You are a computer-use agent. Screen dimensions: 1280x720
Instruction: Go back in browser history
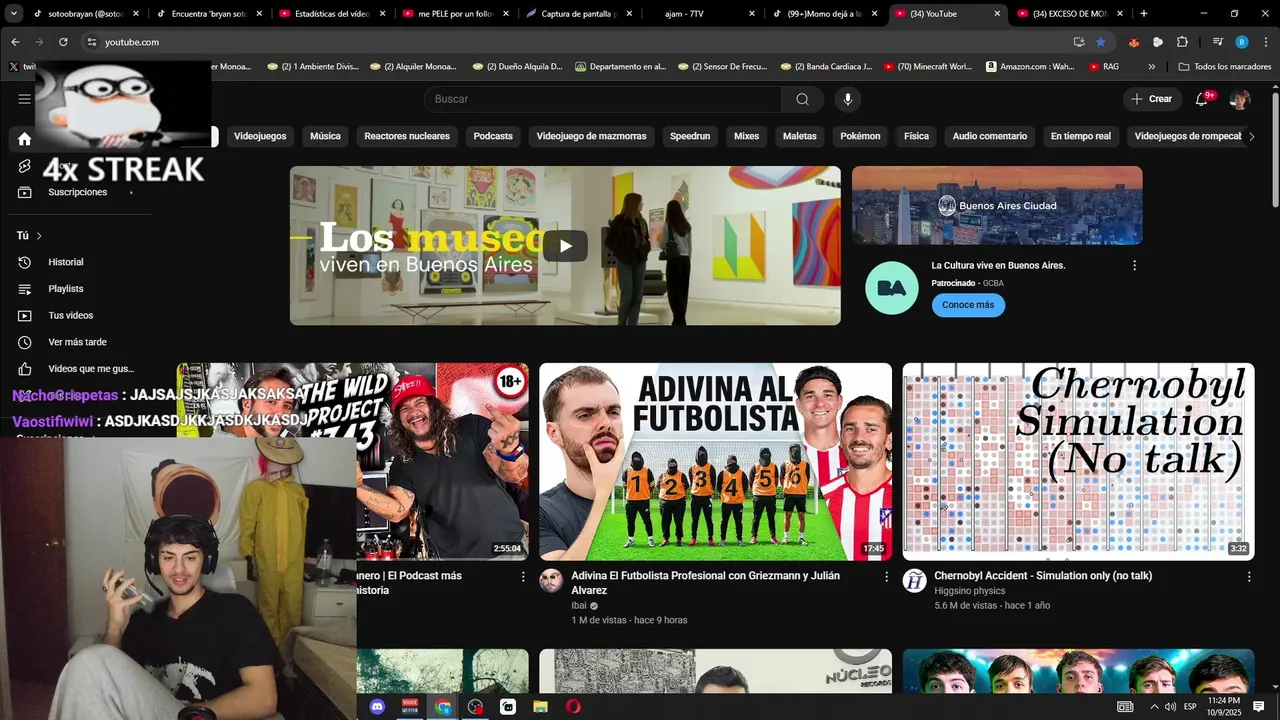coord(15,42)
